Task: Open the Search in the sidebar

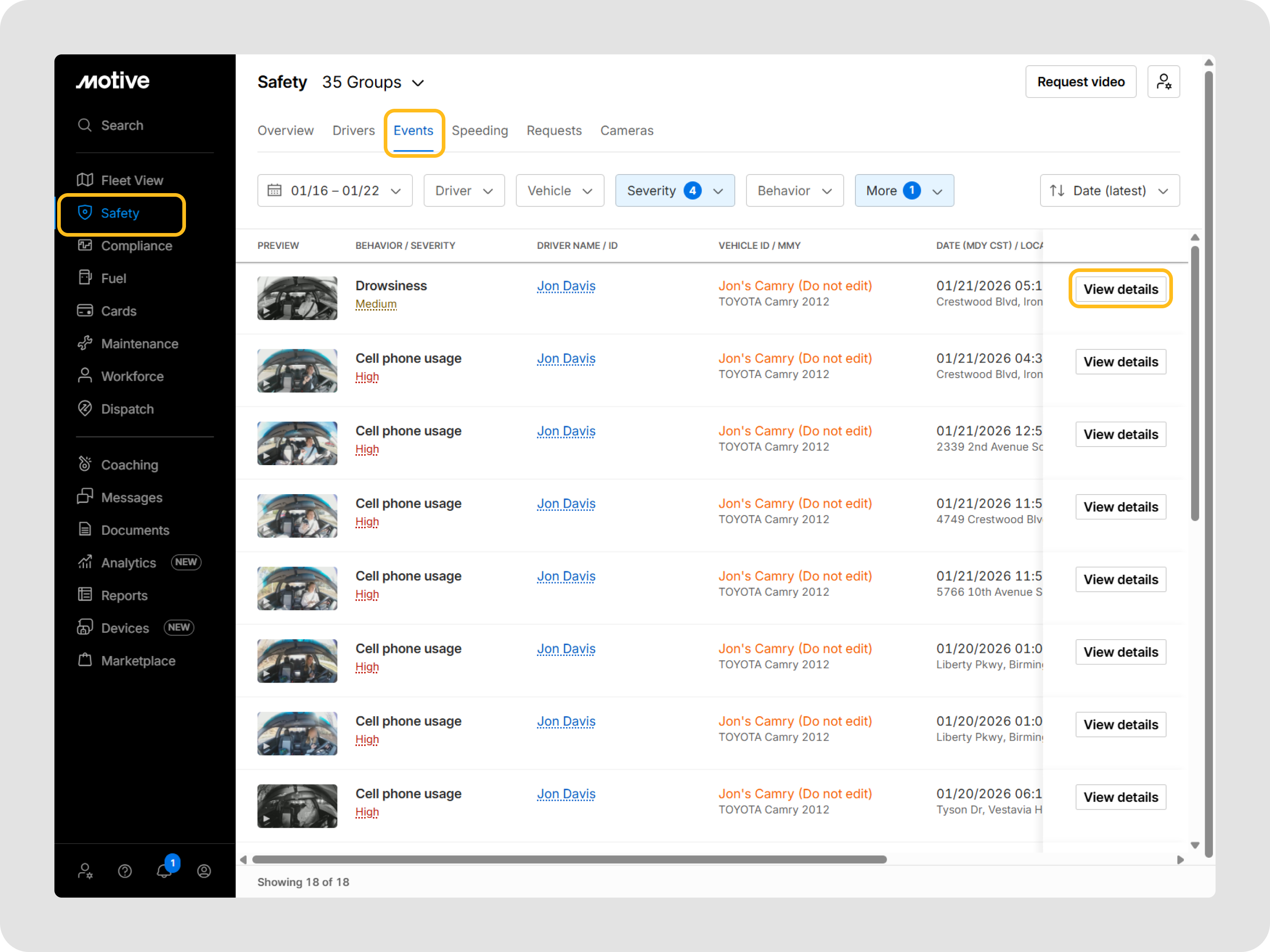Action: (x=122, y=125)
